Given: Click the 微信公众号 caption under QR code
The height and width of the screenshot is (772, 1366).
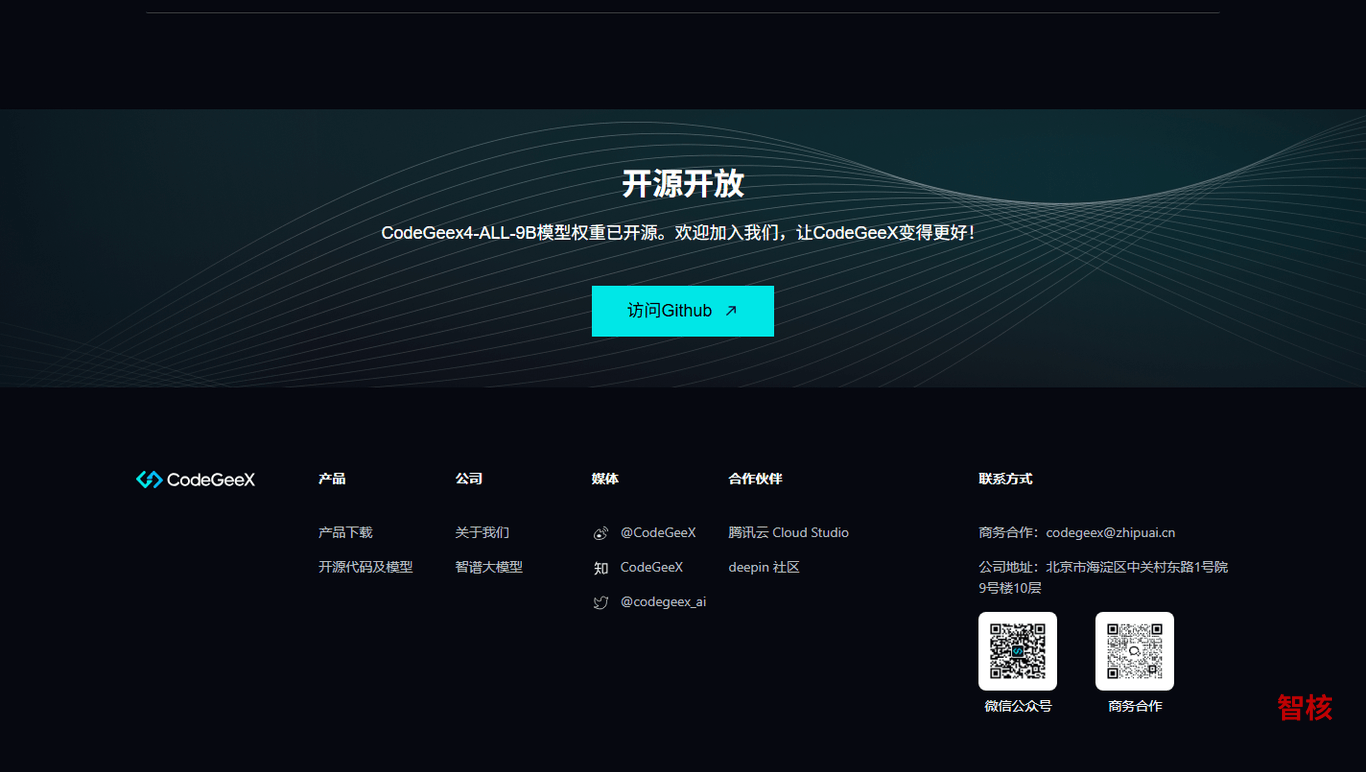Looking at the screenshot, I should (x=1018, y=706).
